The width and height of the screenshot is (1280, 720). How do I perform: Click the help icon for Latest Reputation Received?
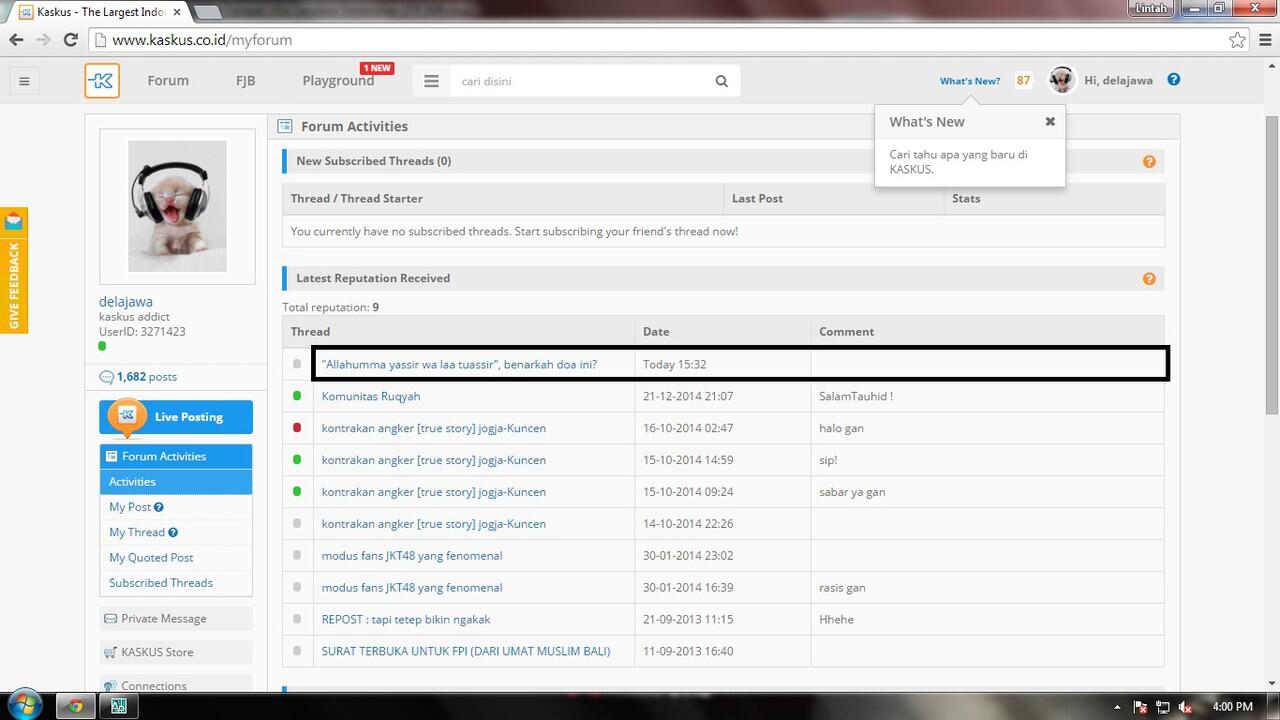[x=1149, y=279]
